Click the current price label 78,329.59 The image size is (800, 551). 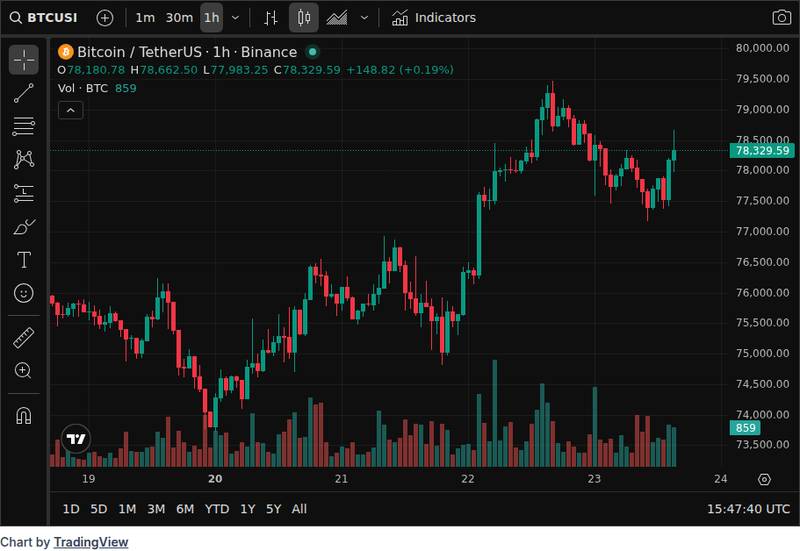pos(762,151)
